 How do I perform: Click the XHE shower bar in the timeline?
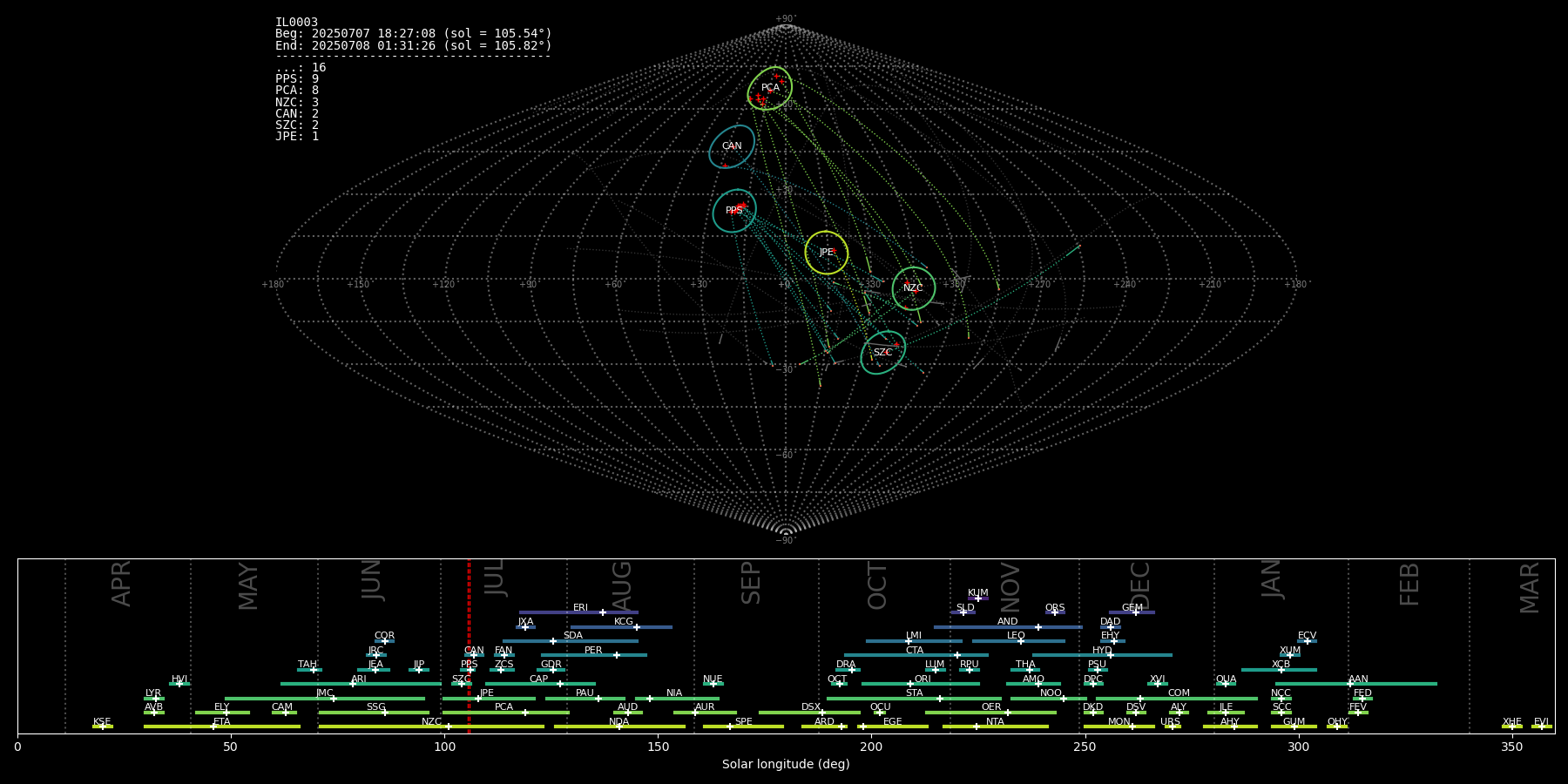(x=1512, y=727)
